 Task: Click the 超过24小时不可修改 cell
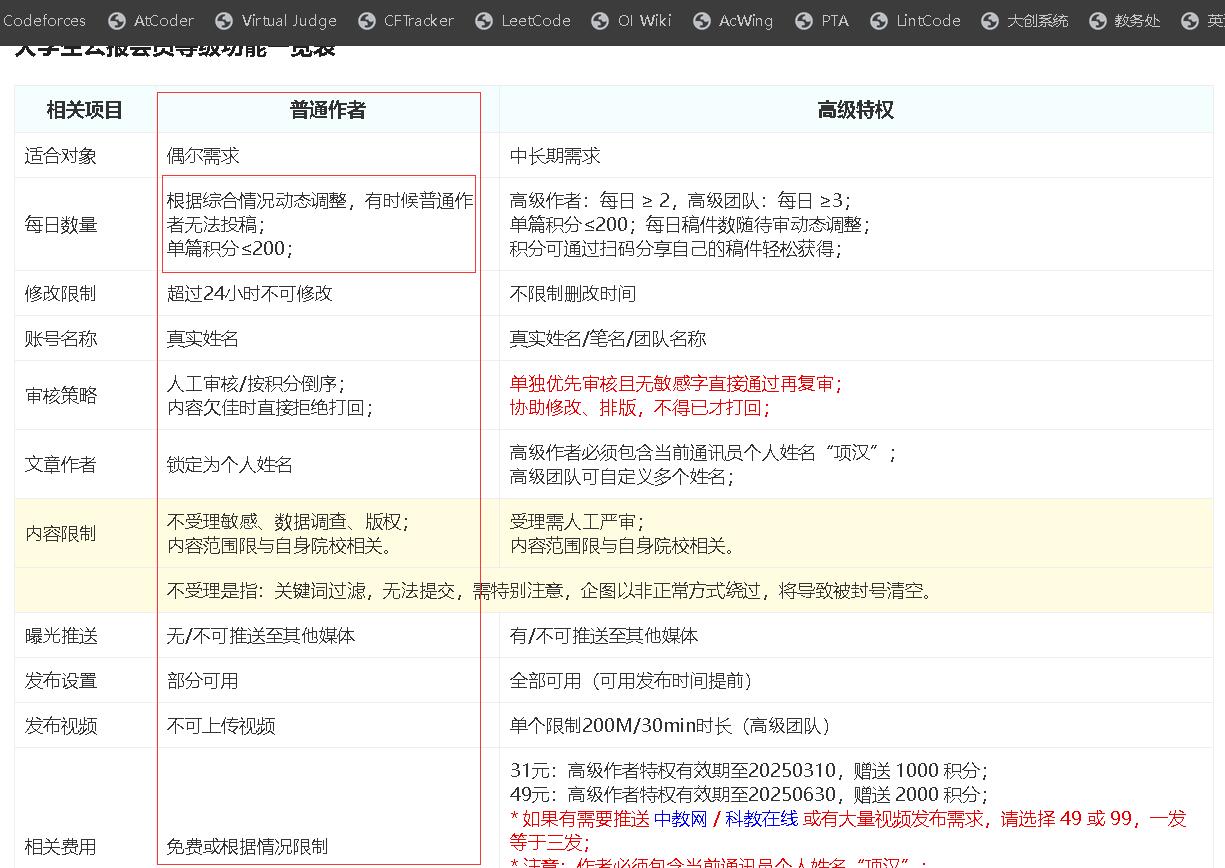249,294
